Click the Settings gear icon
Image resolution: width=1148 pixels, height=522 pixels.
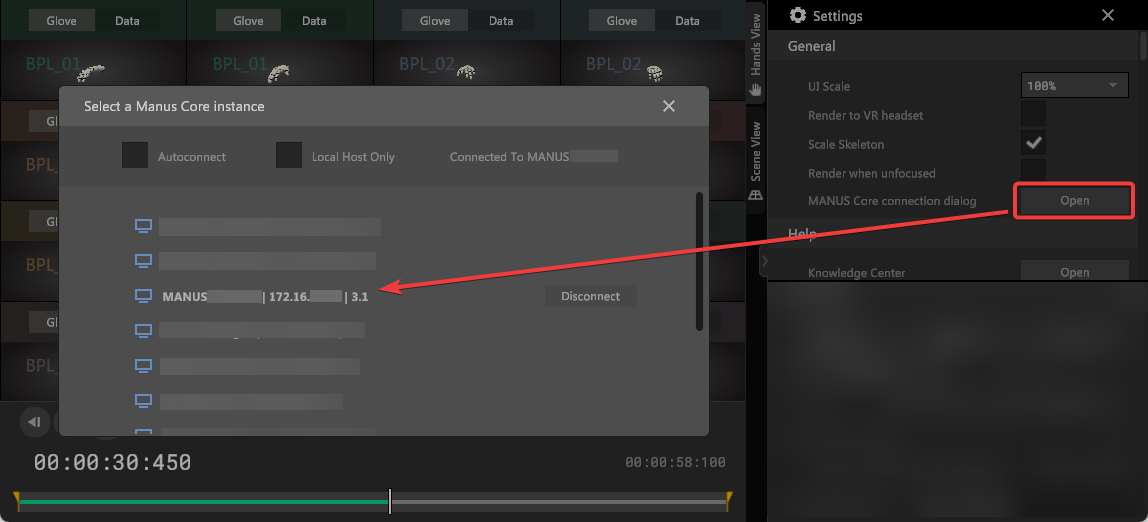[797, 15]
